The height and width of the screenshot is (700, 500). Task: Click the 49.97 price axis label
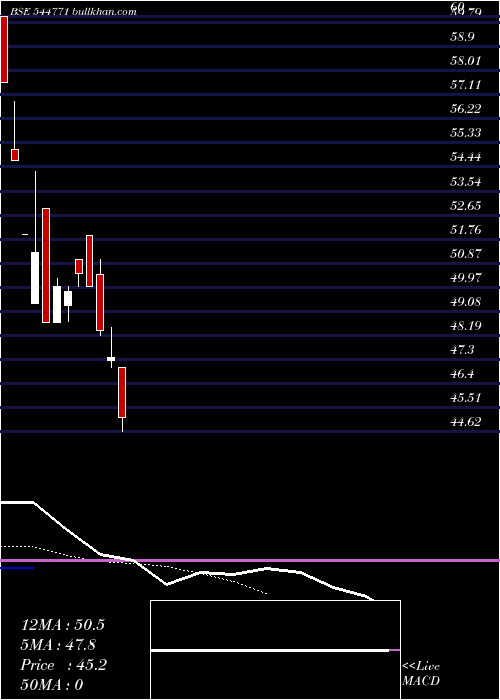(465, 278)
